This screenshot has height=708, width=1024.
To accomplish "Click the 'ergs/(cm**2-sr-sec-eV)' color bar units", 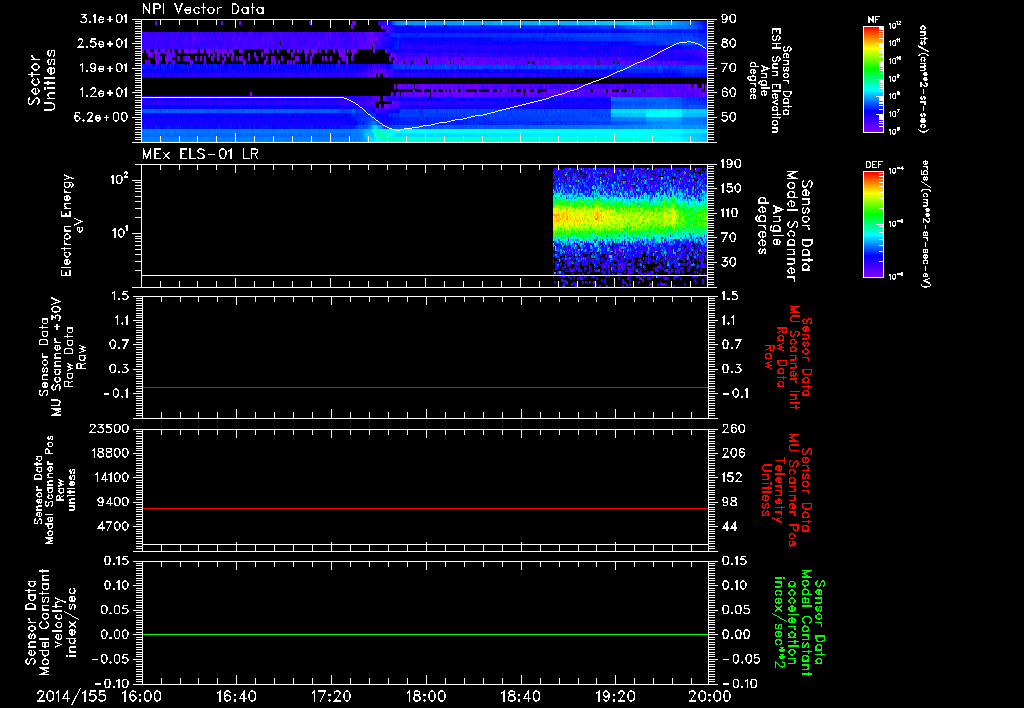I will (x=924, y=224).
